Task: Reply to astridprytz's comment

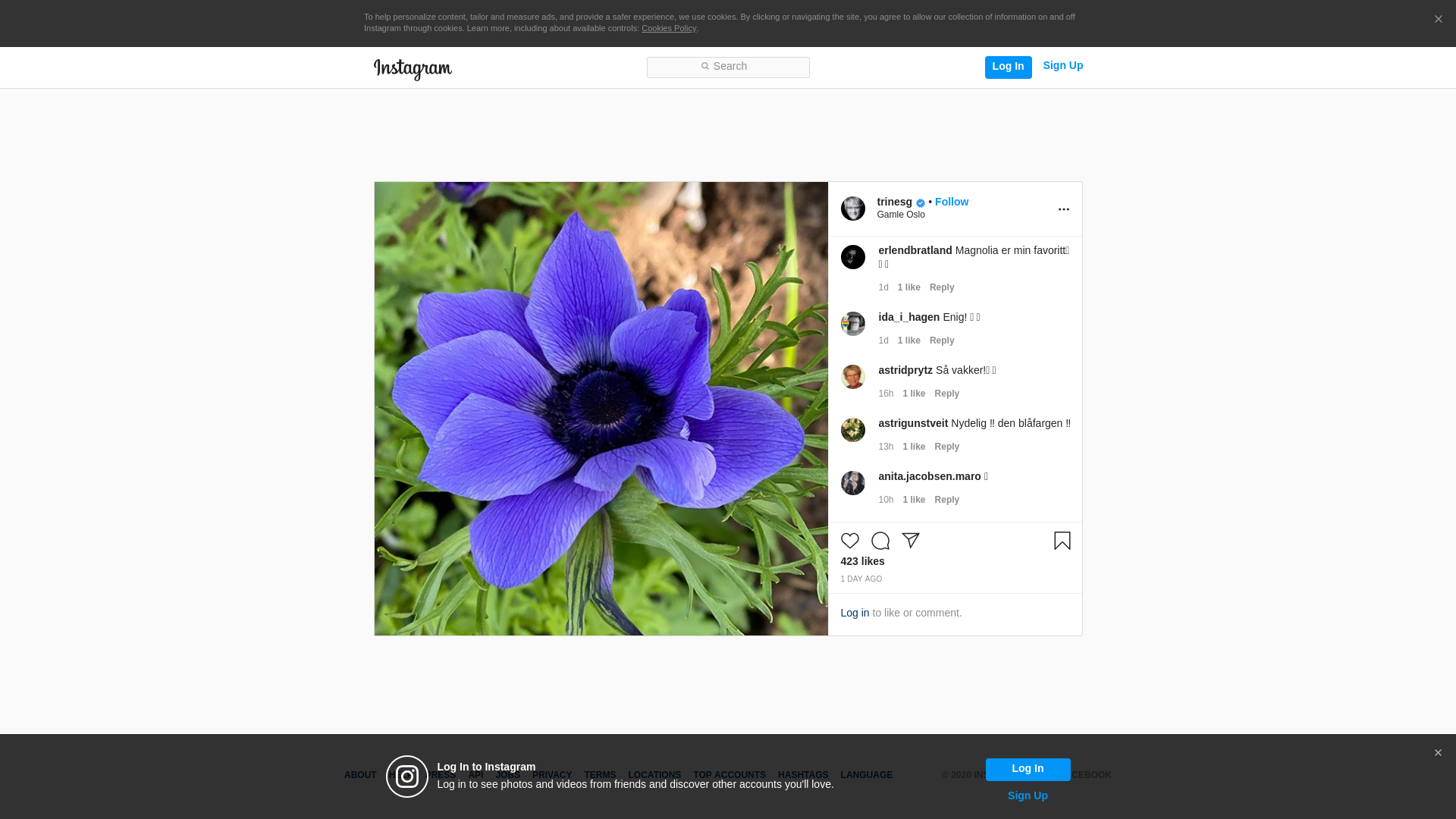Action: (x=946, y=394)
